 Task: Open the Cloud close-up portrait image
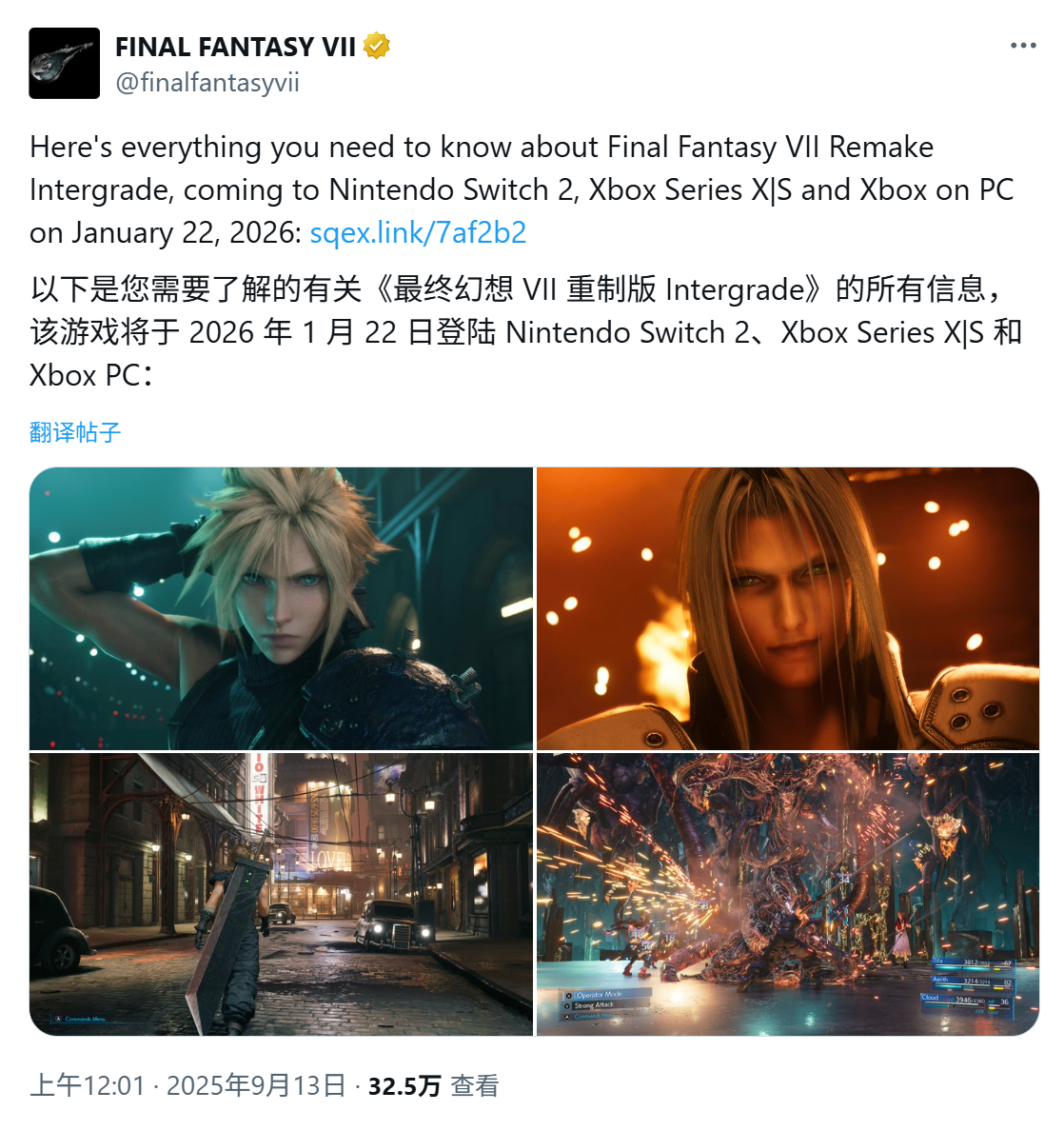[x=281, y=608]
